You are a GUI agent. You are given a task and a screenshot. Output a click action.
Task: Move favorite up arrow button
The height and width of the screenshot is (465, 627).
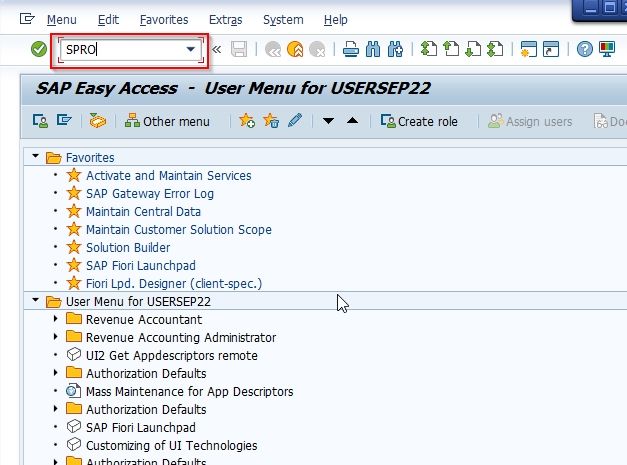[352, 120]
